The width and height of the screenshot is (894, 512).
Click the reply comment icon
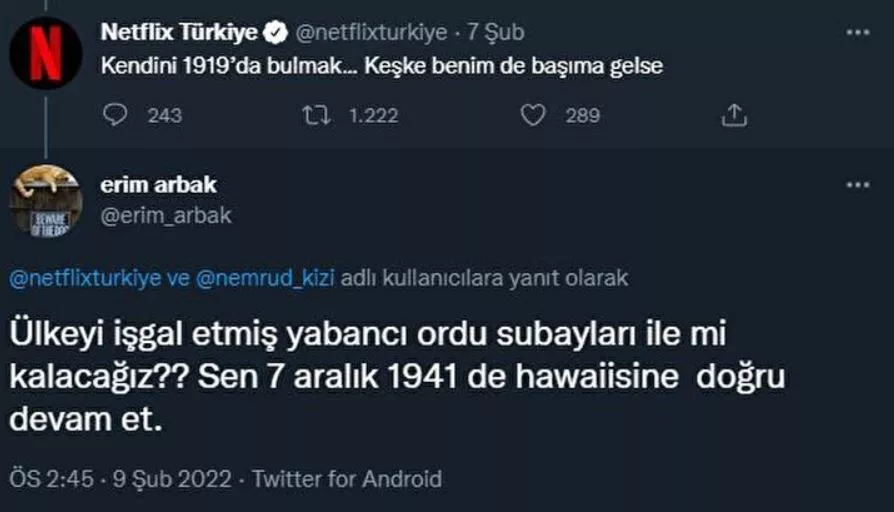116,115
